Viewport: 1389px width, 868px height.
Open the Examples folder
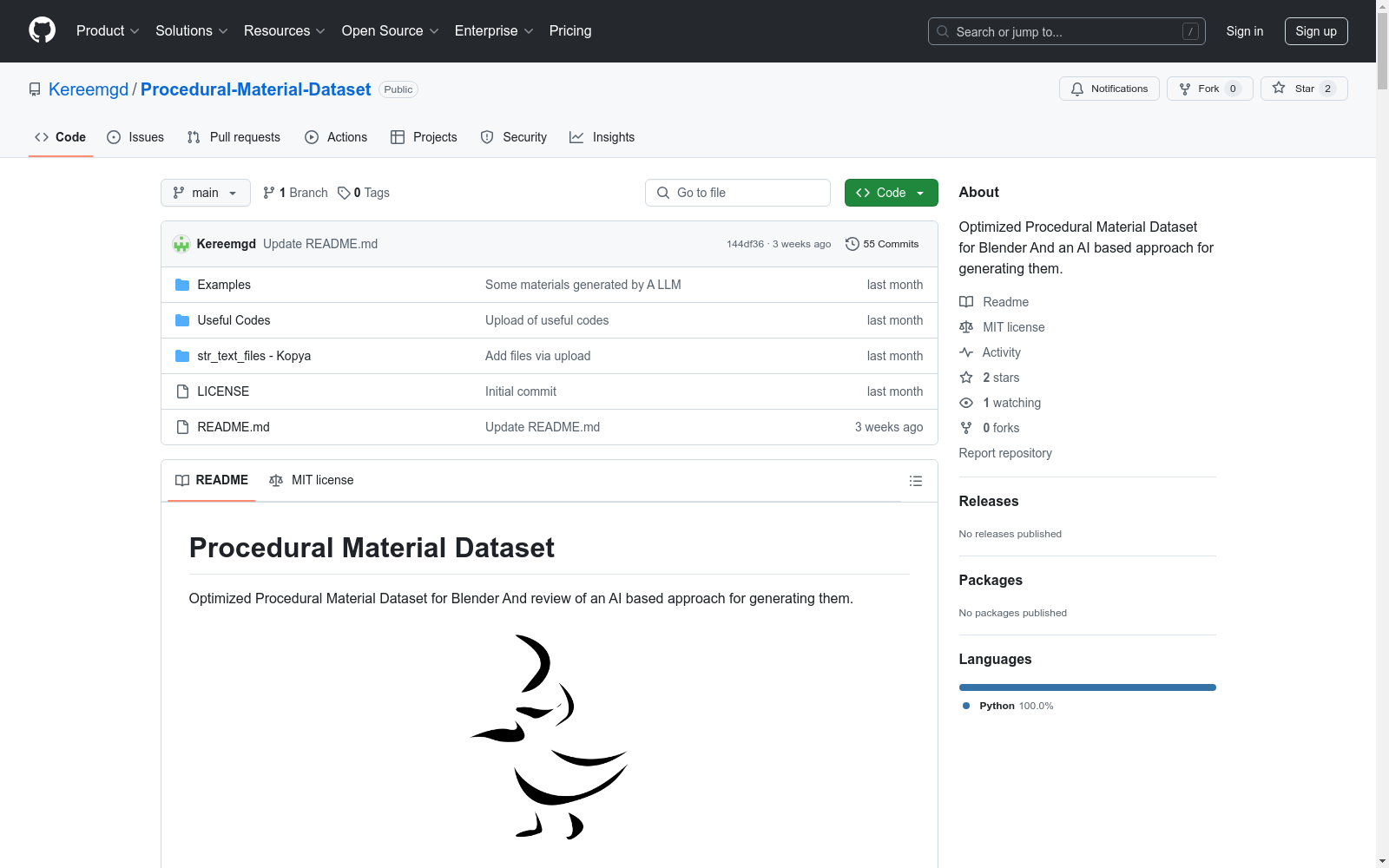coord(224,285)
